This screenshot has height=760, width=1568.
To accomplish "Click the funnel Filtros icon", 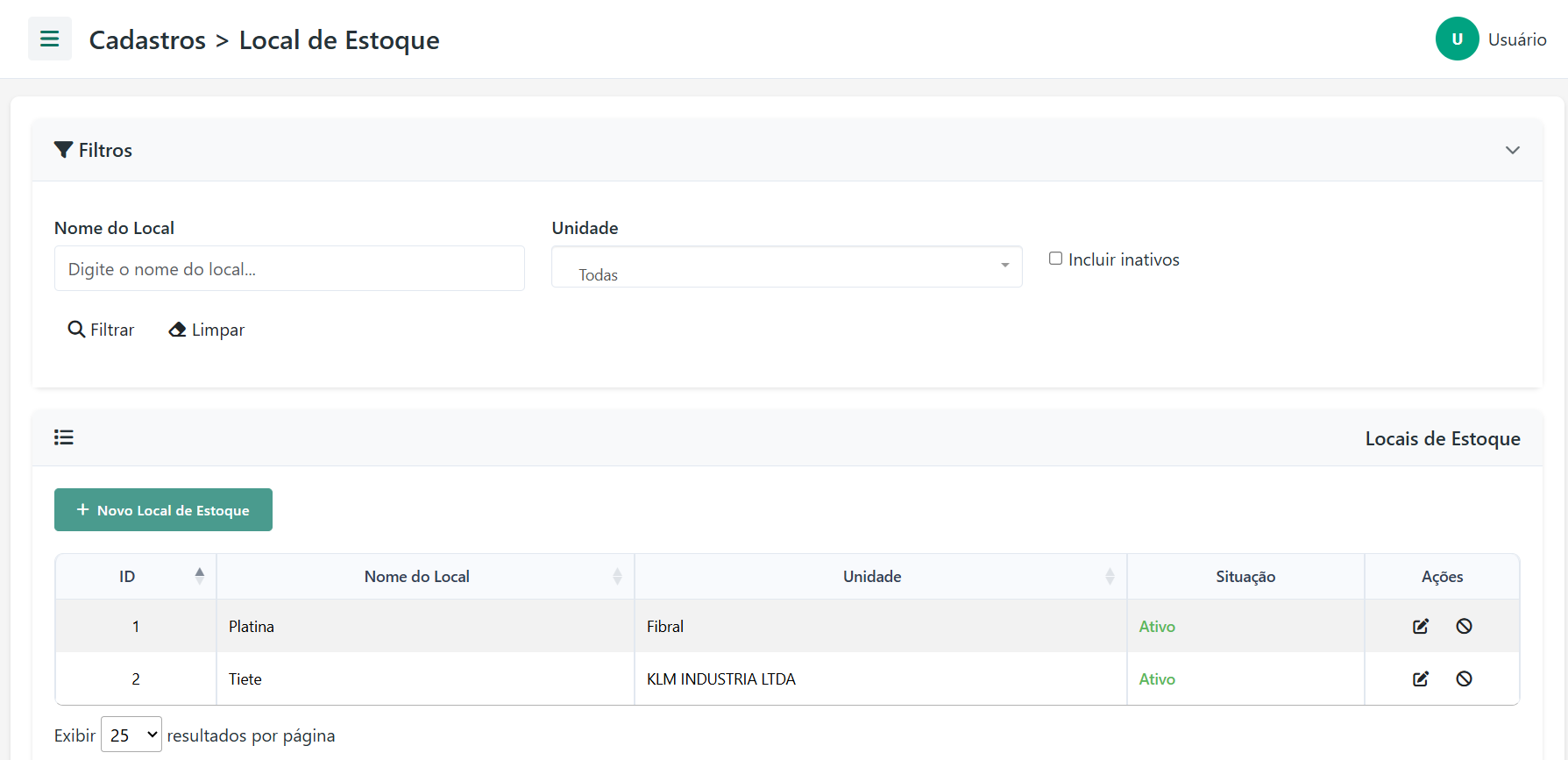I will point(63,150).
